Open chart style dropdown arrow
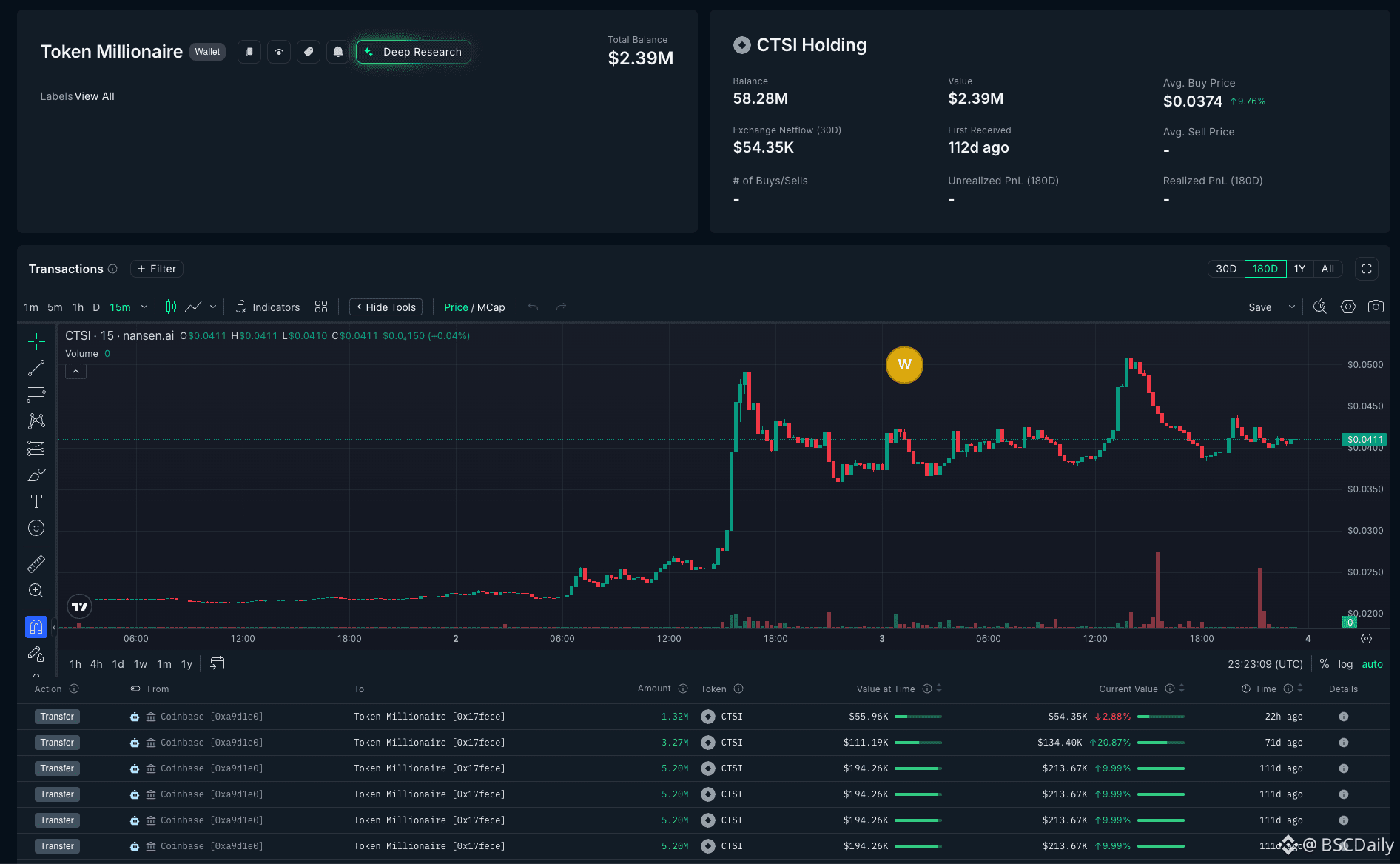The image size is (1400, 864). tap(213, 307)
